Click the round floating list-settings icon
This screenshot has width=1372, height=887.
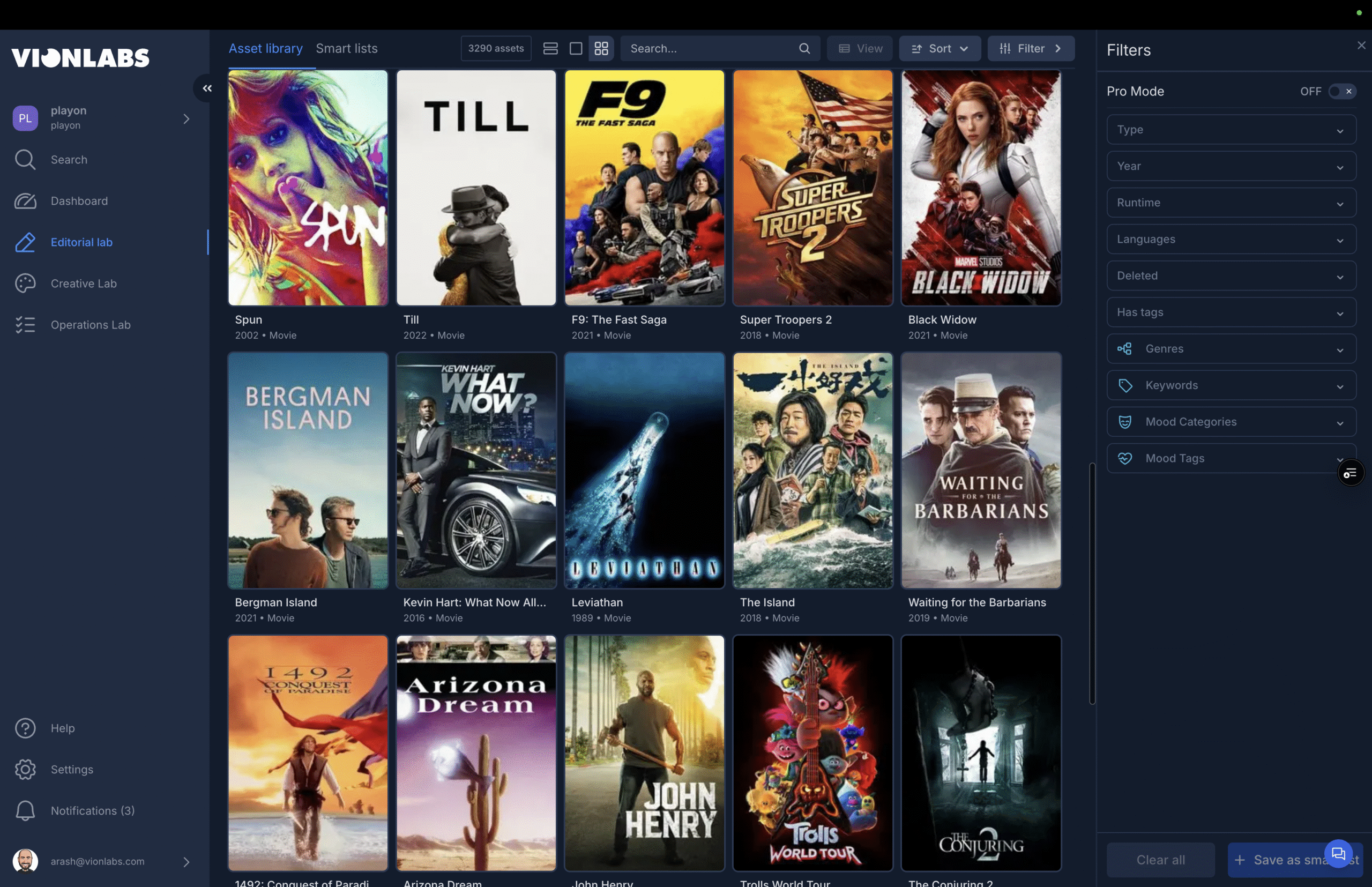pyautogui.click(x=1350, y=473)
